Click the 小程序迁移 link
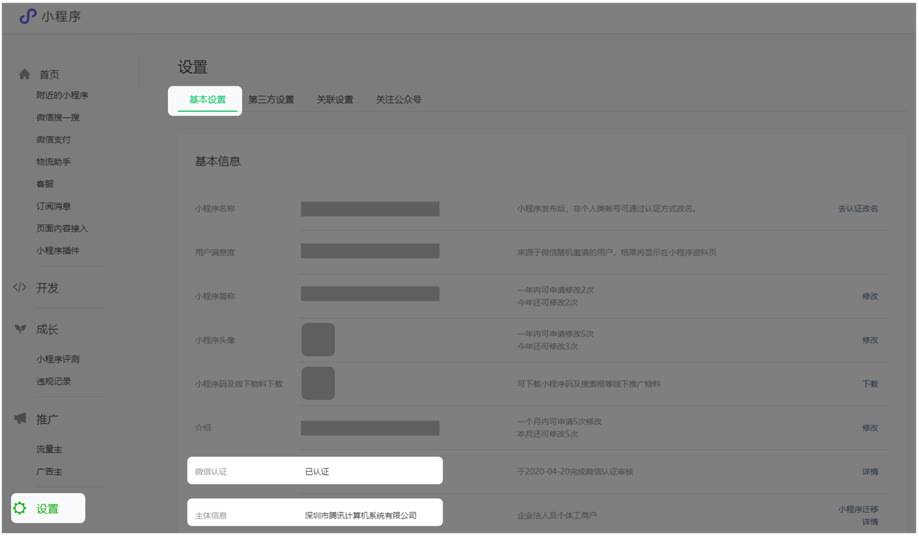The width and height of the screenshot is (919, 537). 857,509
